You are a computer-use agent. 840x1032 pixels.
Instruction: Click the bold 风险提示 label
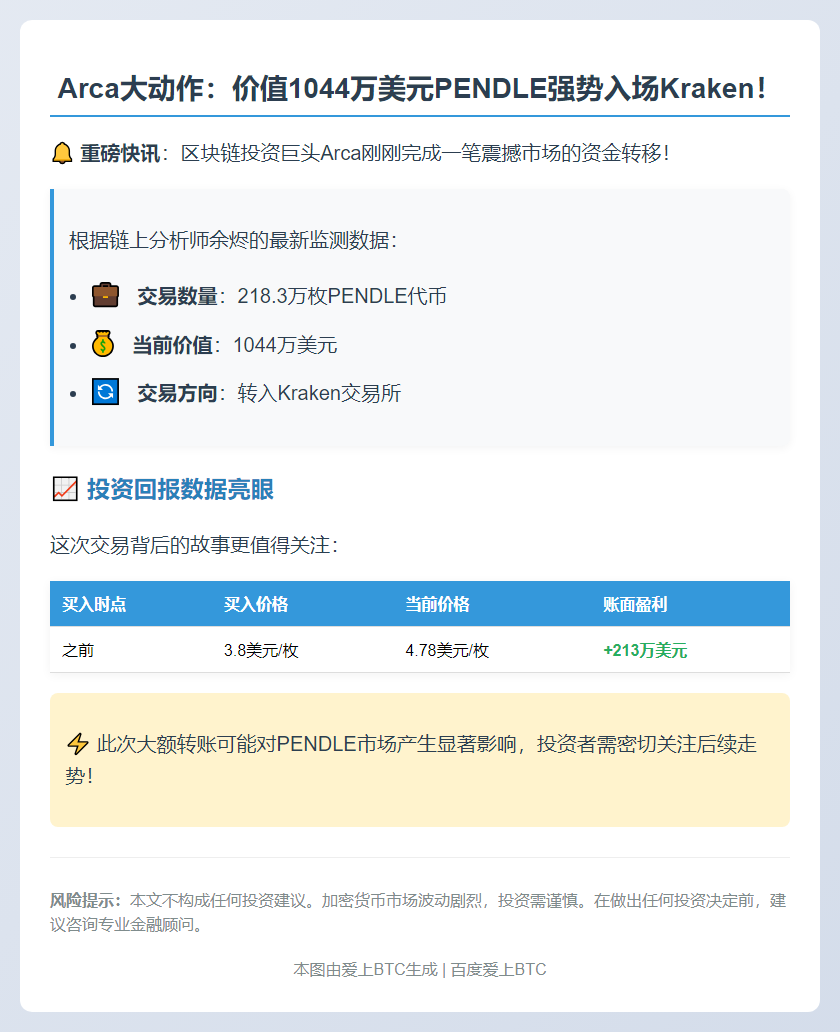(x=86, y=900)
